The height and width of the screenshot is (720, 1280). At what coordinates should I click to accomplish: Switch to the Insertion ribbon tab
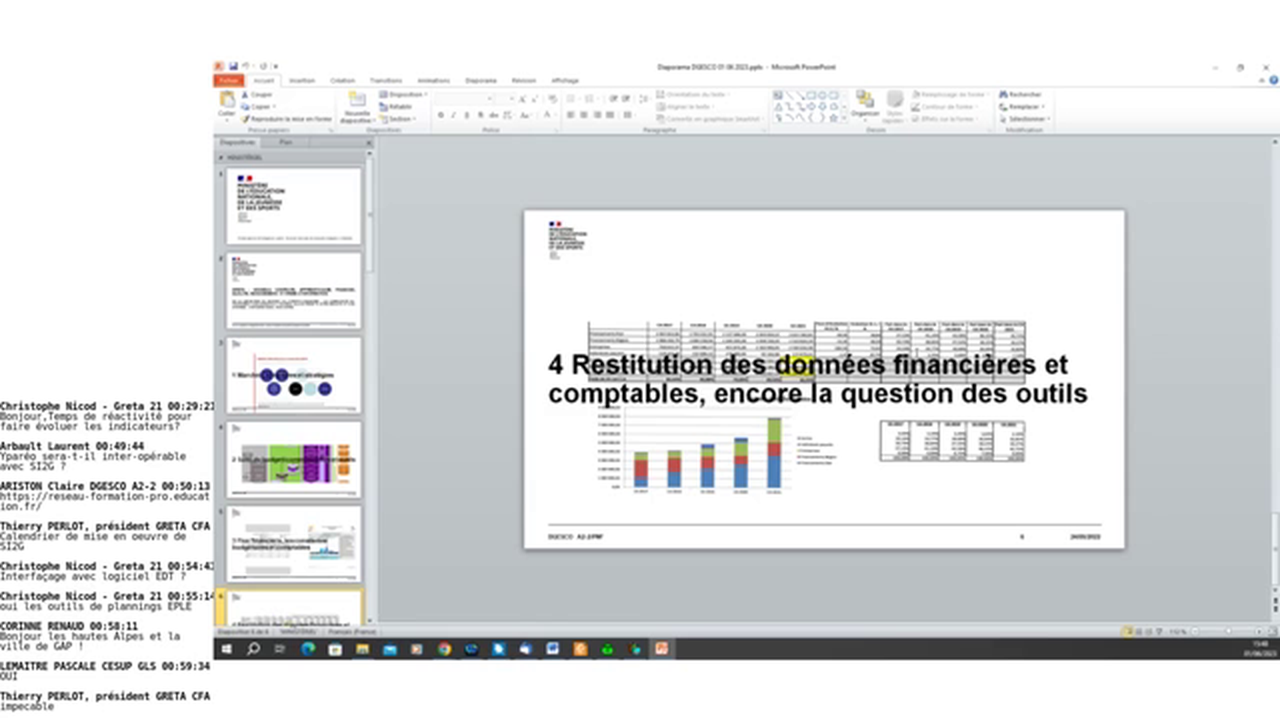(302, 80)
